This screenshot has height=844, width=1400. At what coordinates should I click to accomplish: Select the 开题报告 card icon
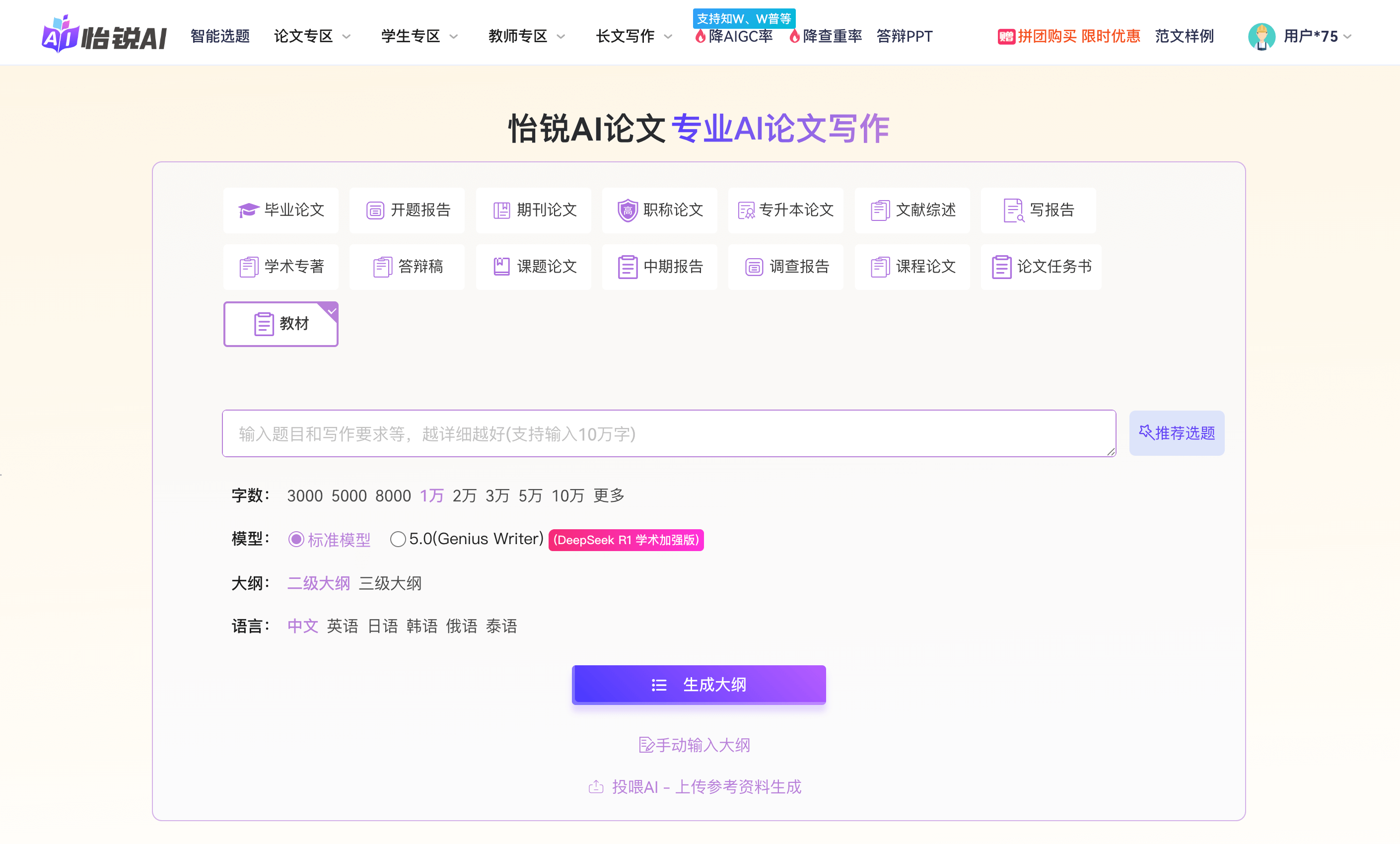pos(375,210)
